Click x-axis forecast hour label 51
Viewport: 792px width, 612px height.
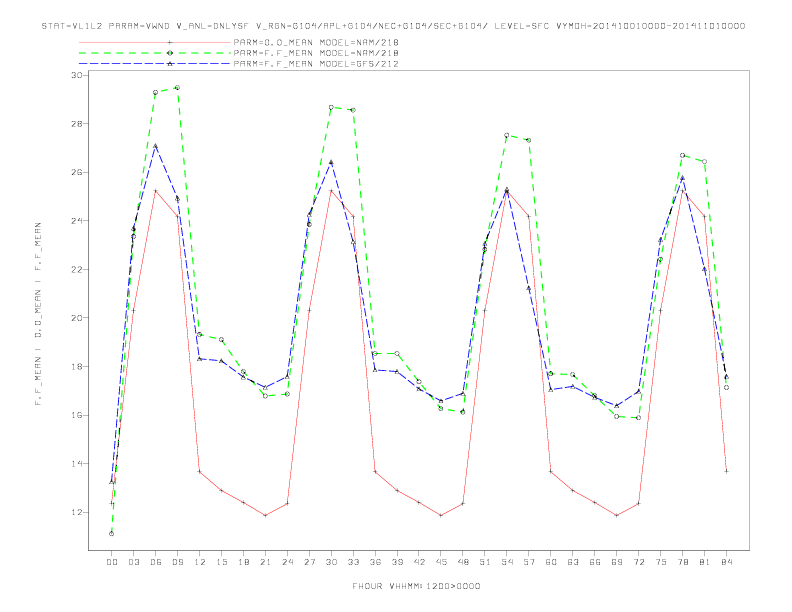pyautogui.click(x=485, y=562)
